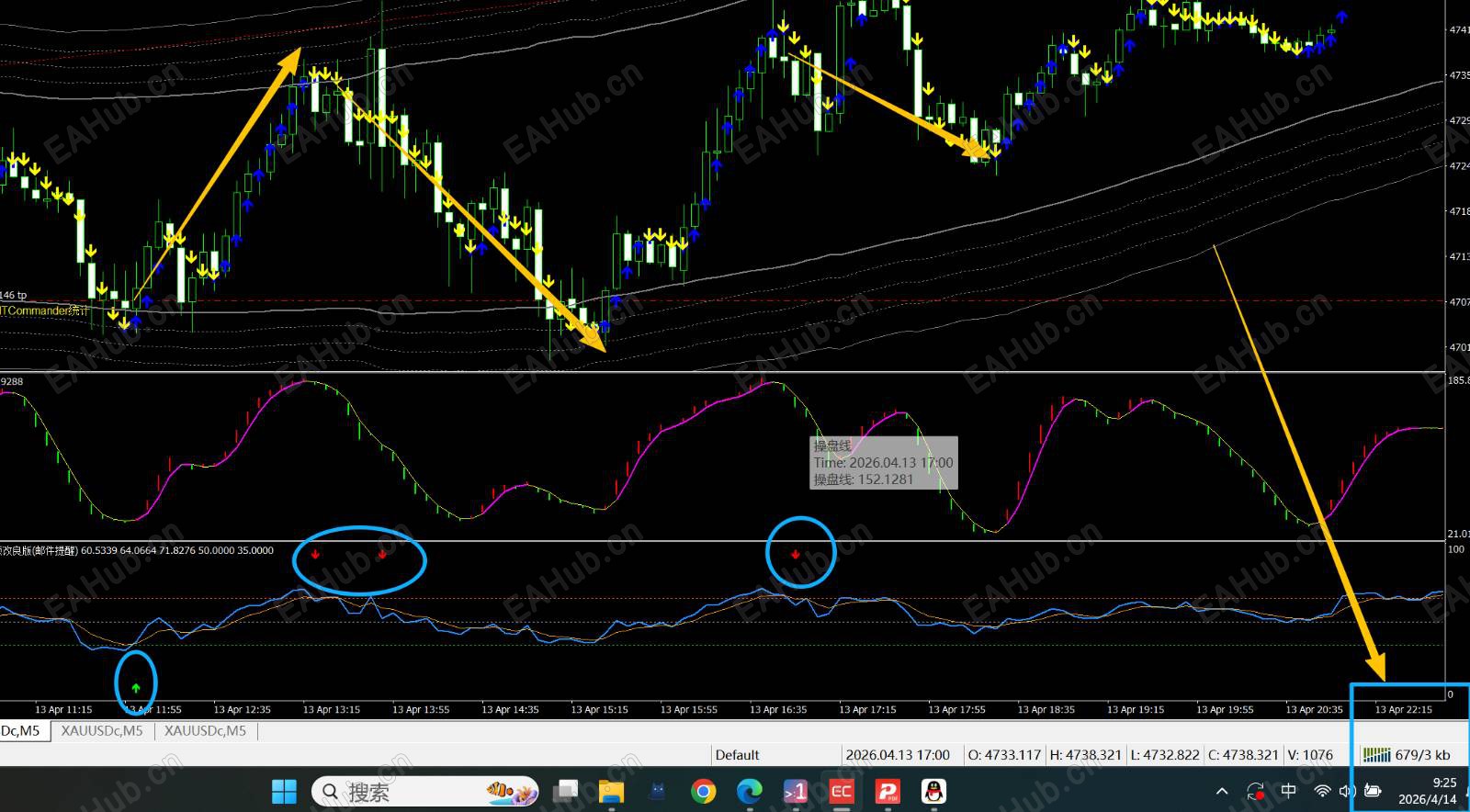Open QQ penguin app in taskbar
1470x812 pixels.
point(933,791)
